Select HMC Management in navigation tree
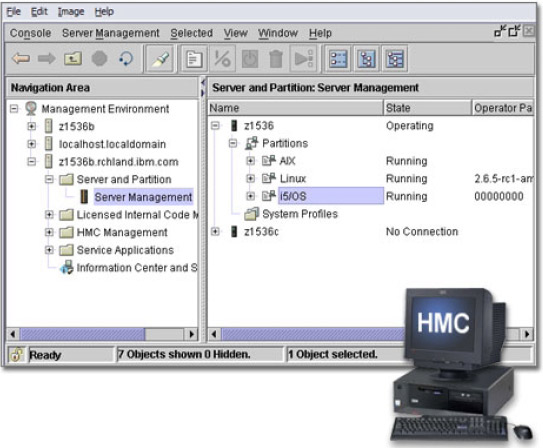 [x=122, y=232]
